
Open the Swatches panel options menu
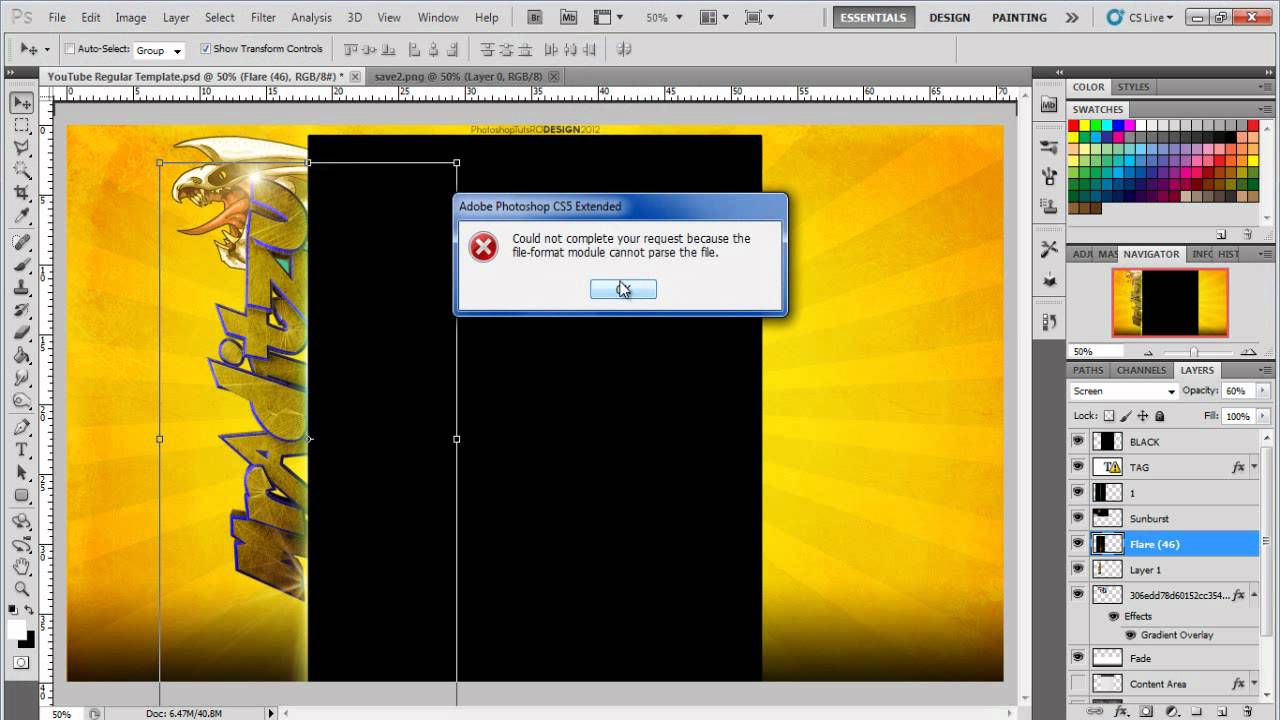coord(1267,109)
